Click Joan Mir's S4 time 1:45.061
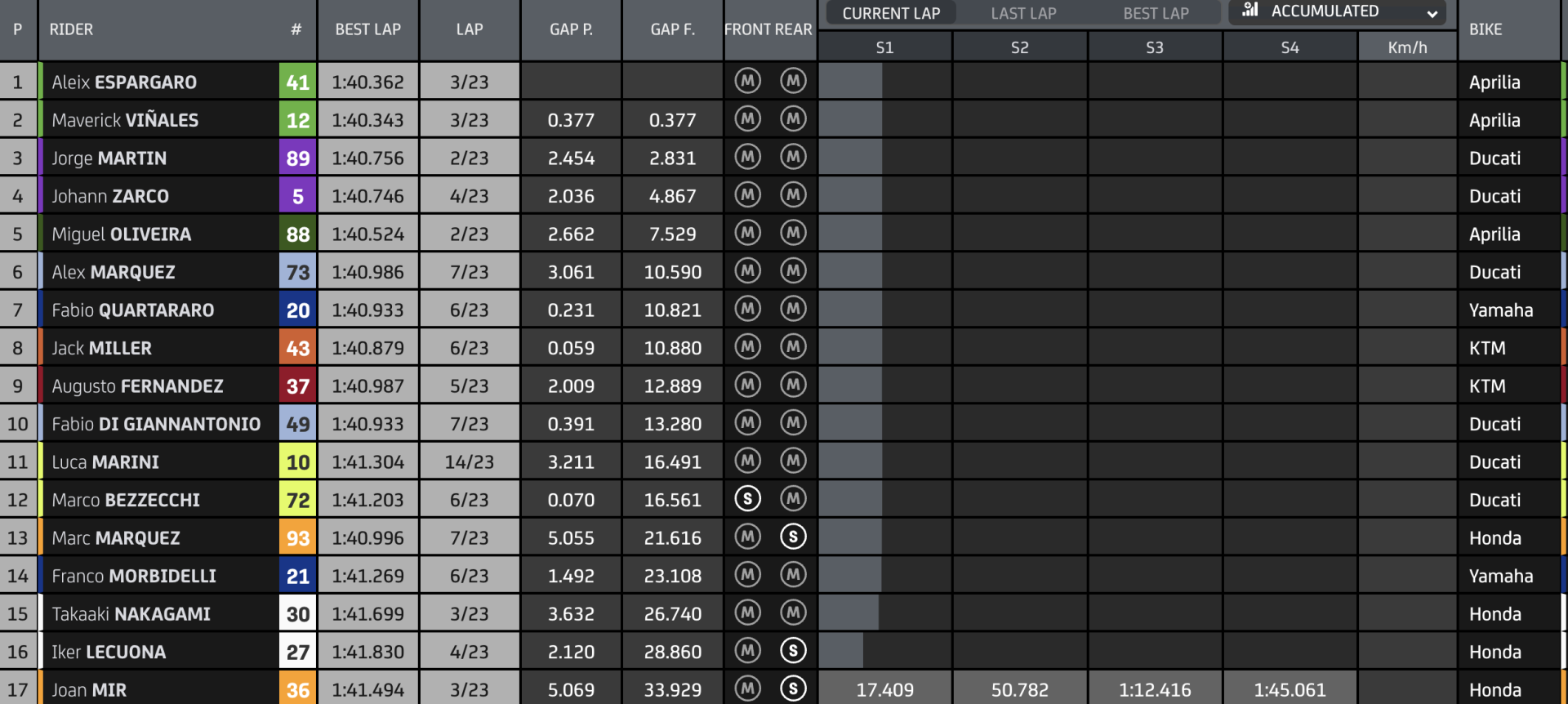This screenshot has height=704, width=1568. click(x=1290, y=689)
